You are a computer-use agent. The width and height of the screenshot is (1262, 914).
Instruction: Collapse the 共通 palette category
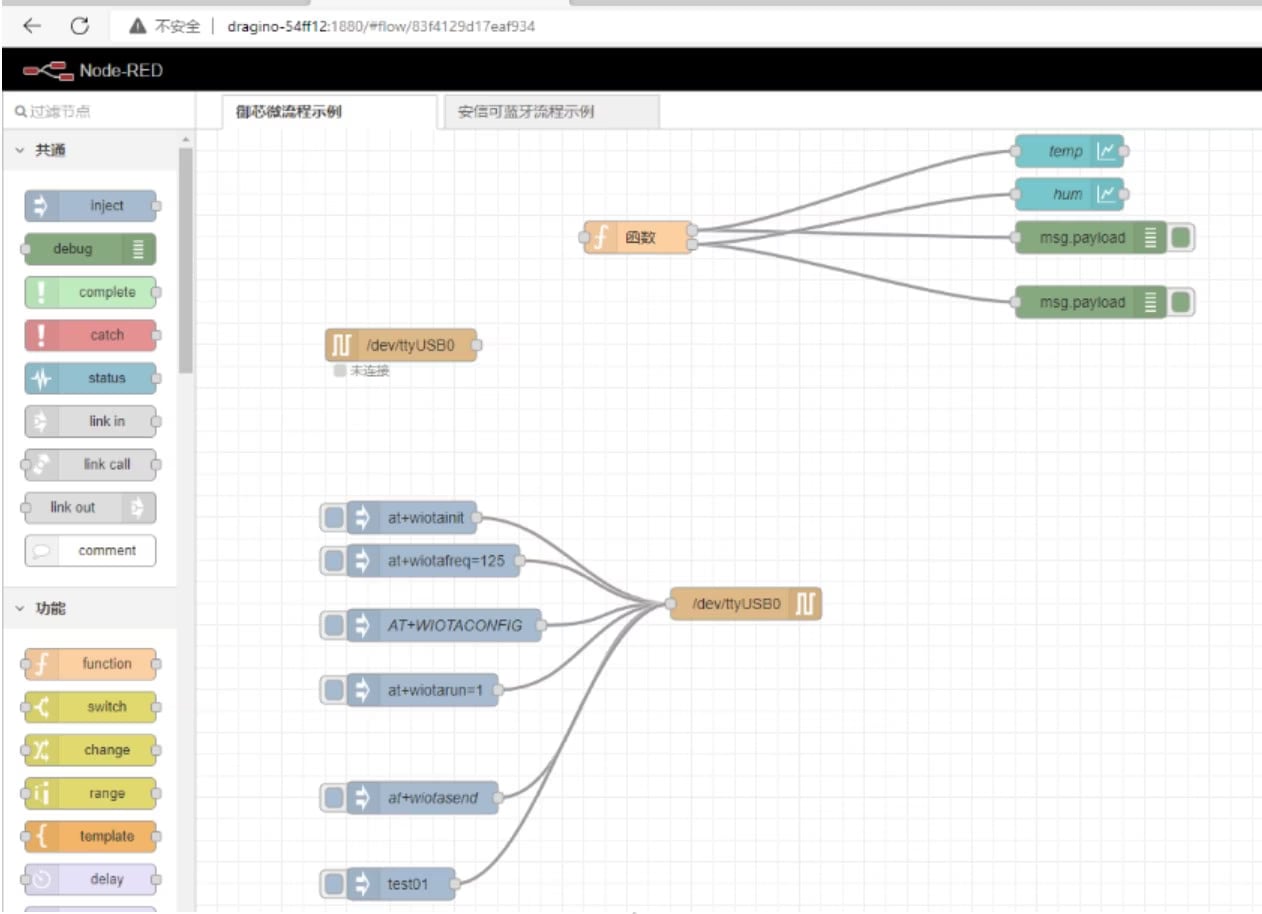(x=20, y=151)
